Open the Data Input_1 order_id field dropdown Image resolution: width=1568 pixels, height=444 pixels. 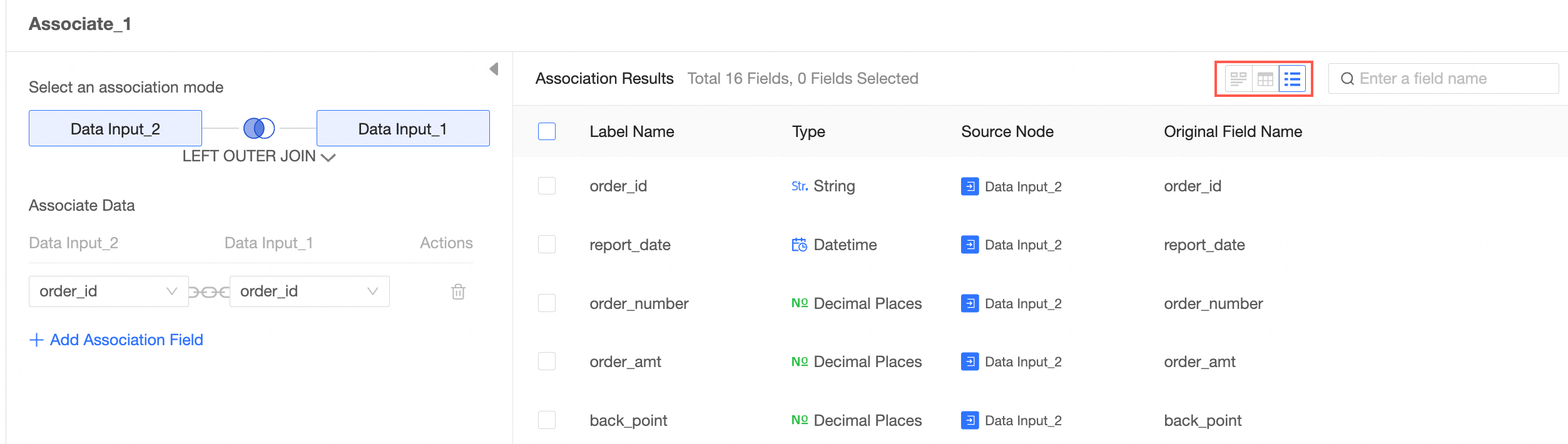tap(309, 291)
